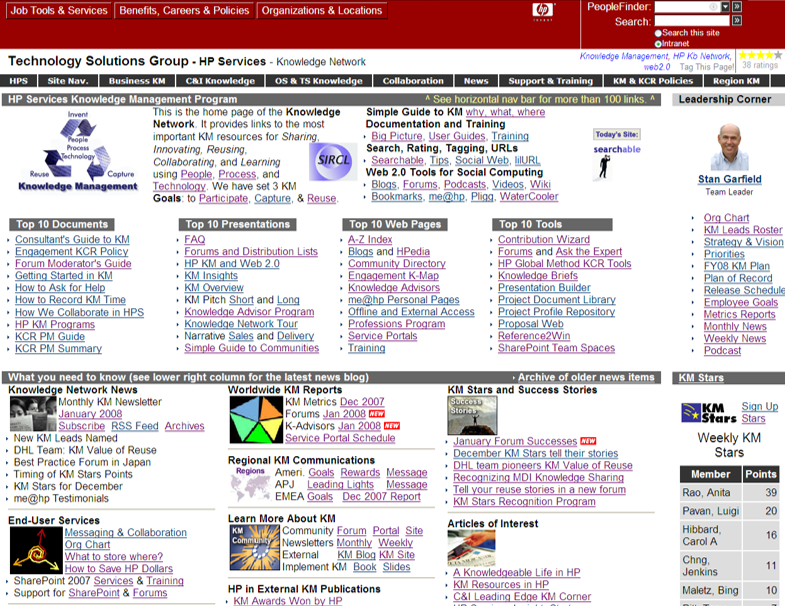Open the HPS nav bar item
The width and height of the screenshot is (785, 606).
pyautogui.click(x=19, y=81)
